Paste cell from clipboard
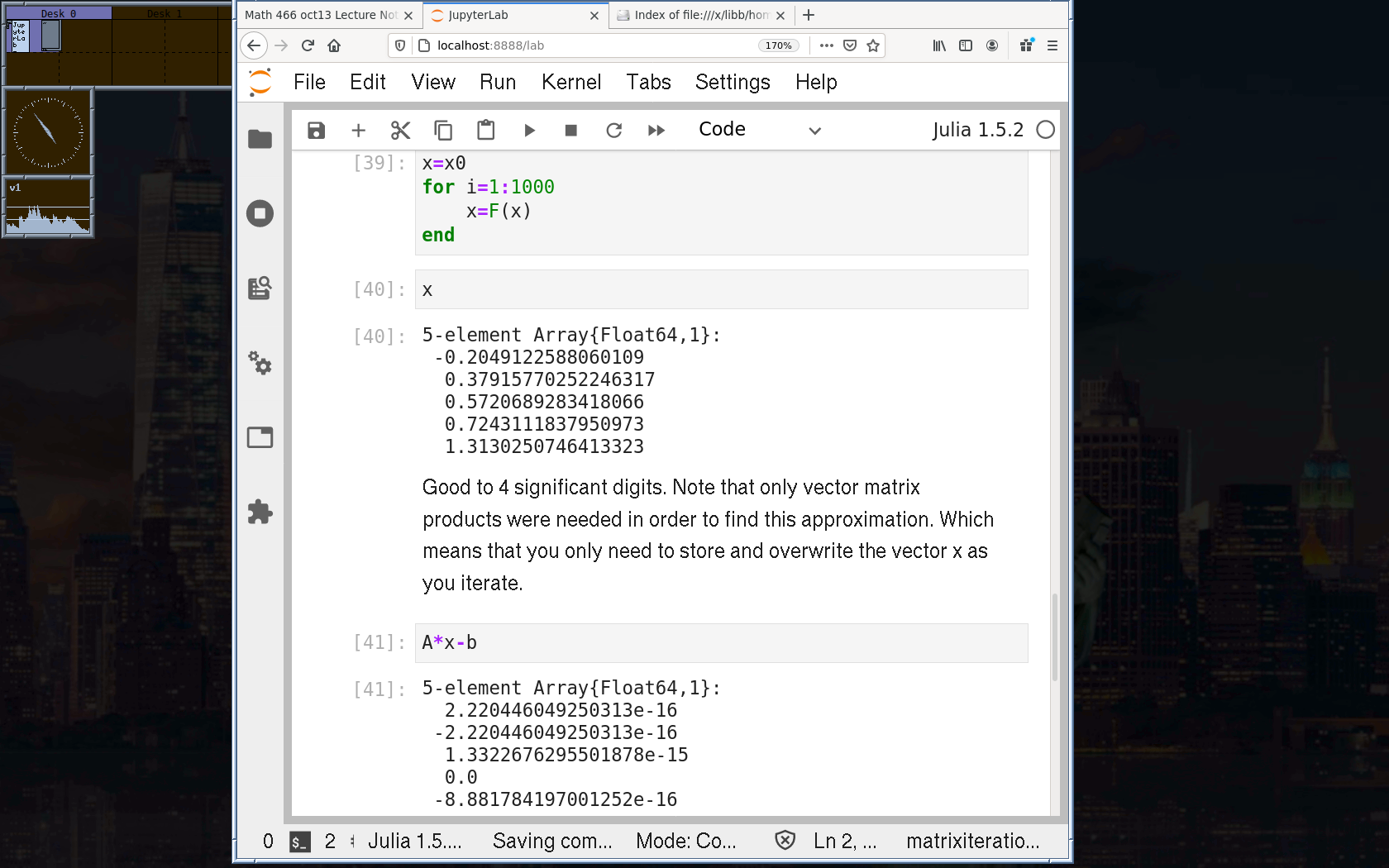Viewport: 1389px width, 868px height. tap(486, 131)
